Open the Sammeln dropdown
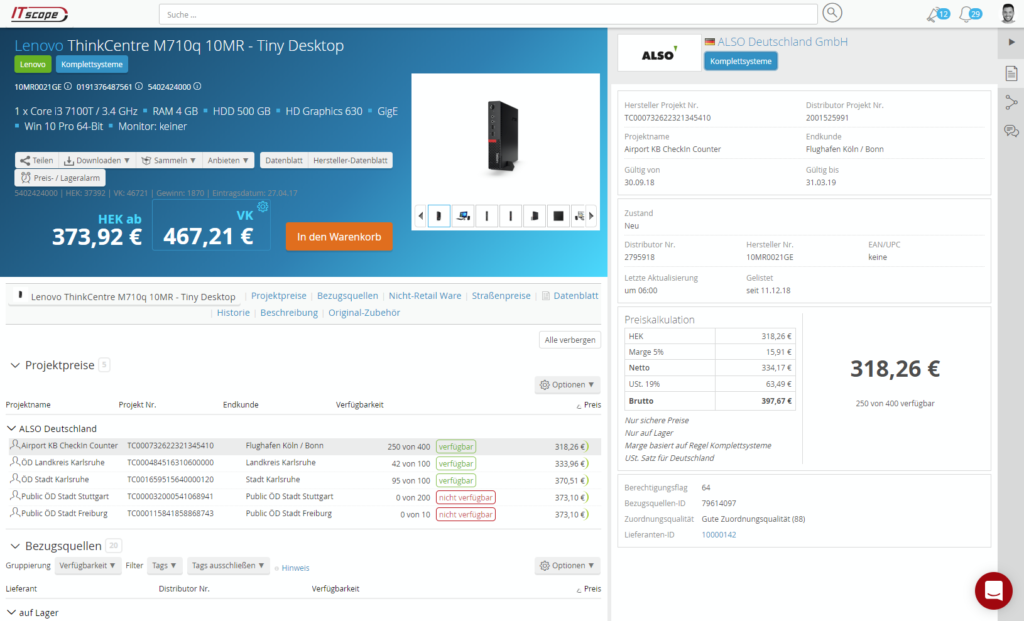 click(x=168, y=160)
